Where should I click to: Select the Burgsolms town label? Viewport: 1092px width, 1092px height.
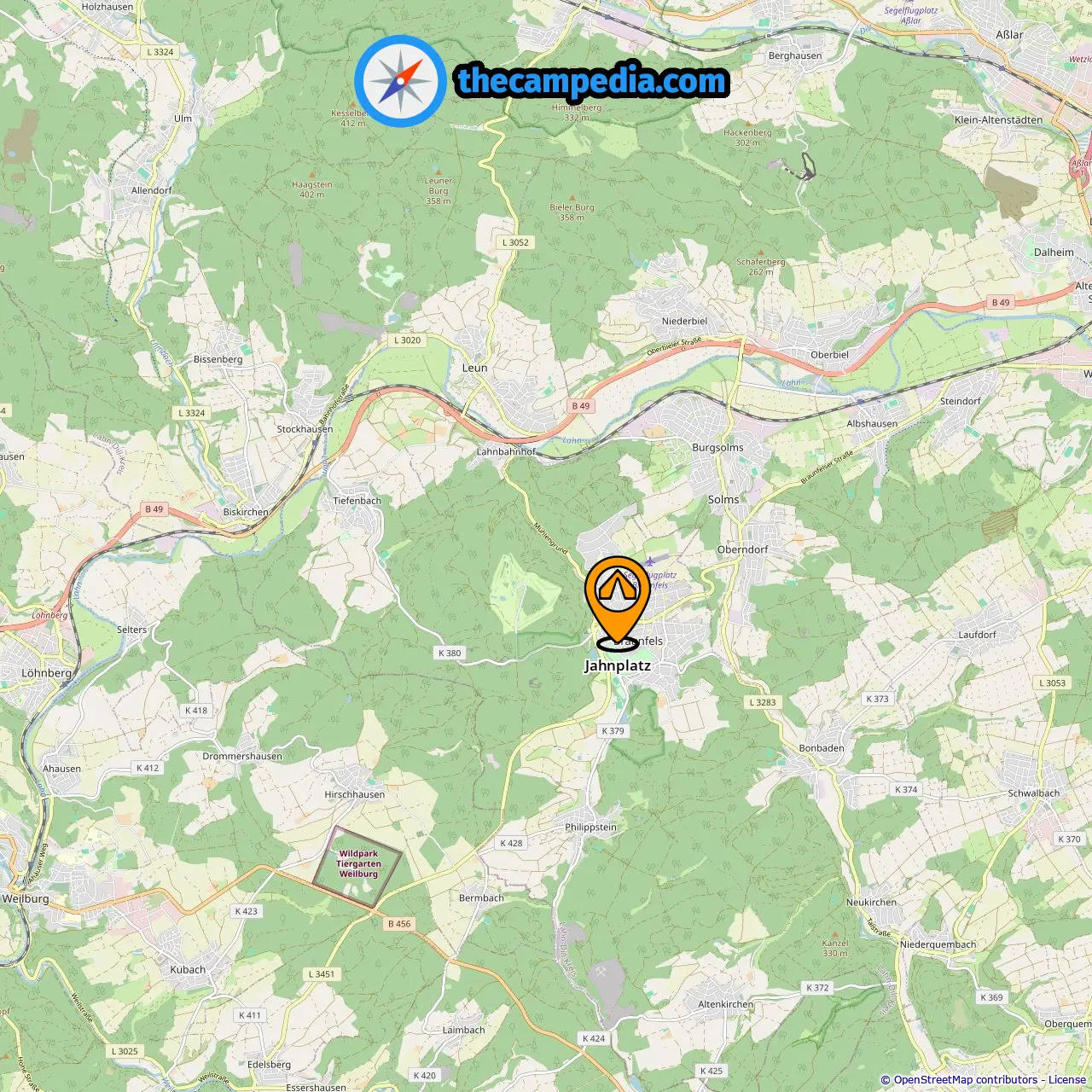(x=717, y=447)
